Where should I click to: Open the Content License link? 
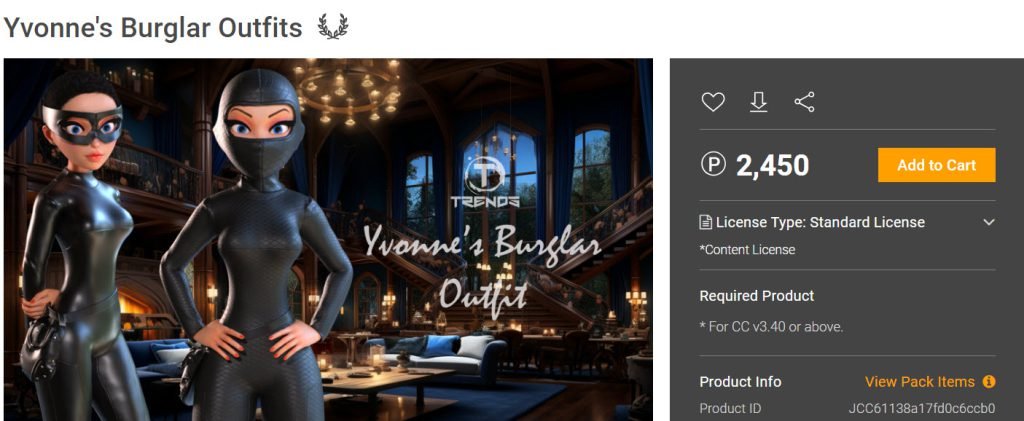[x=747, y=249]
